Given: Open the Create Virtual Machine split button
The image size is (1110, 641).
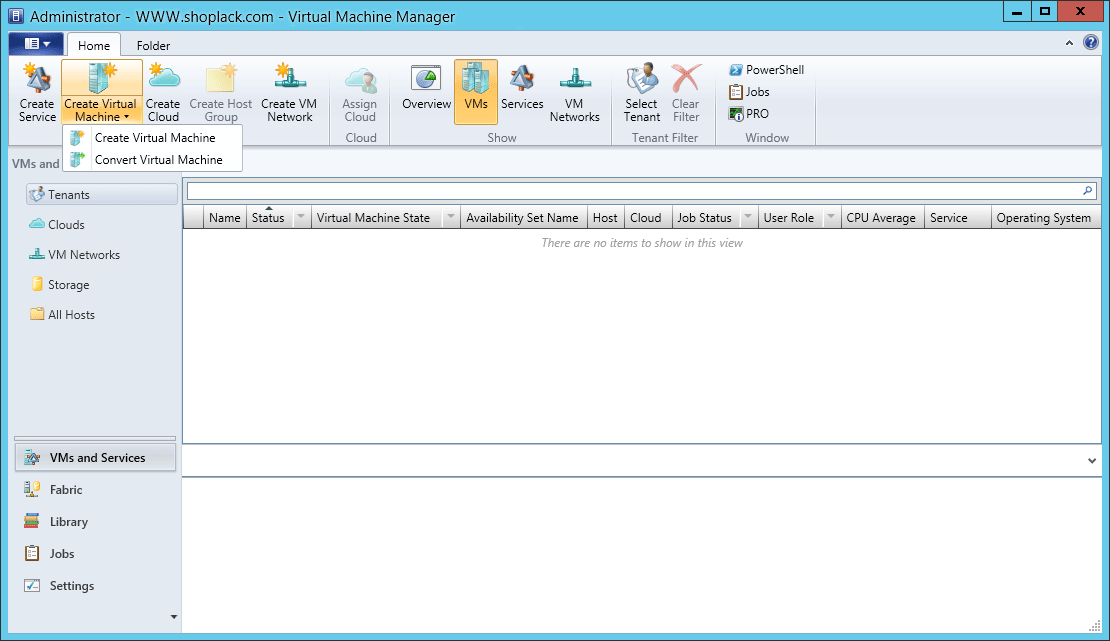Looking at the screenshot, I should [x=101, y=92].
